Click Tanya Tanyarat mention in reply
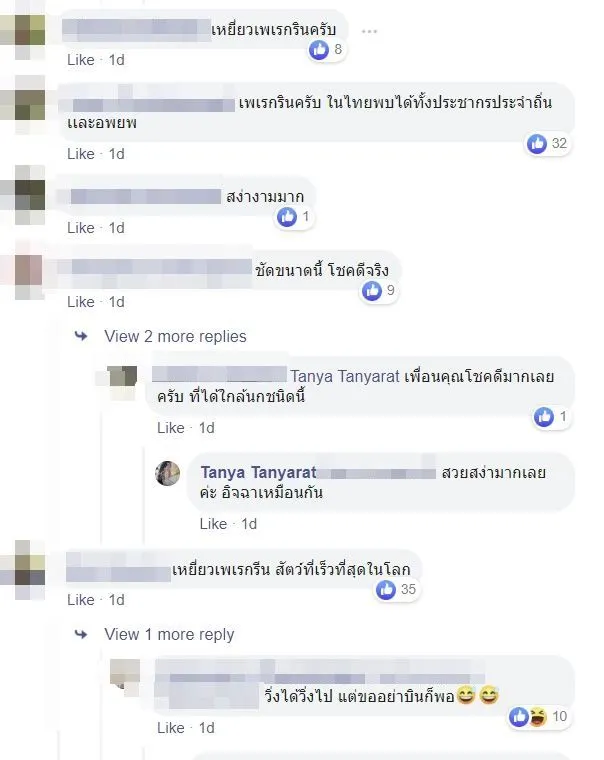The image size is (604, 760). point(345,377)
